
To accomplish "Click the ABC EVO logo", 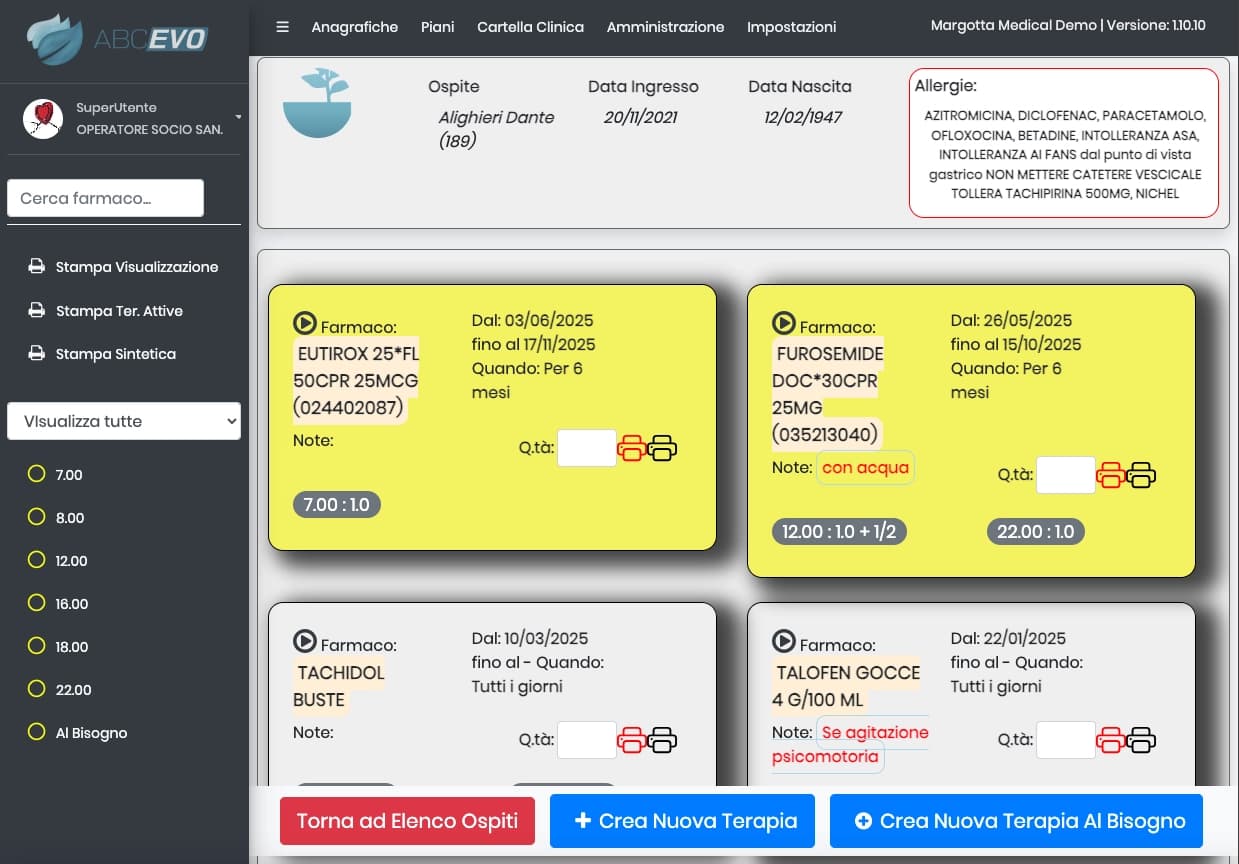I will [x=117, y=38].
